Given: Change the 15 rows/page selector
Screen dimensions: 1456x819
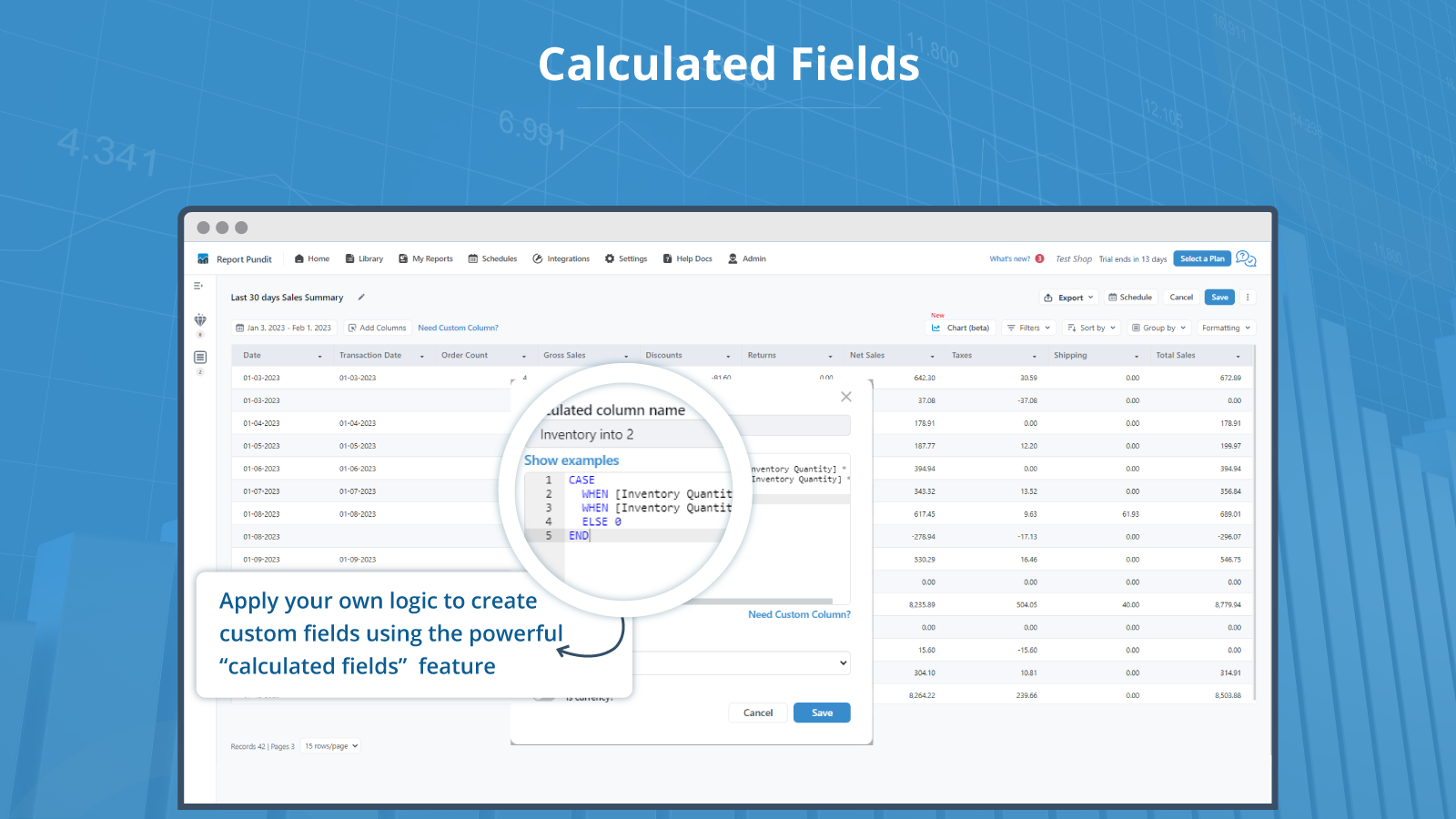Looking at the screenshot, I should point(331,746).
